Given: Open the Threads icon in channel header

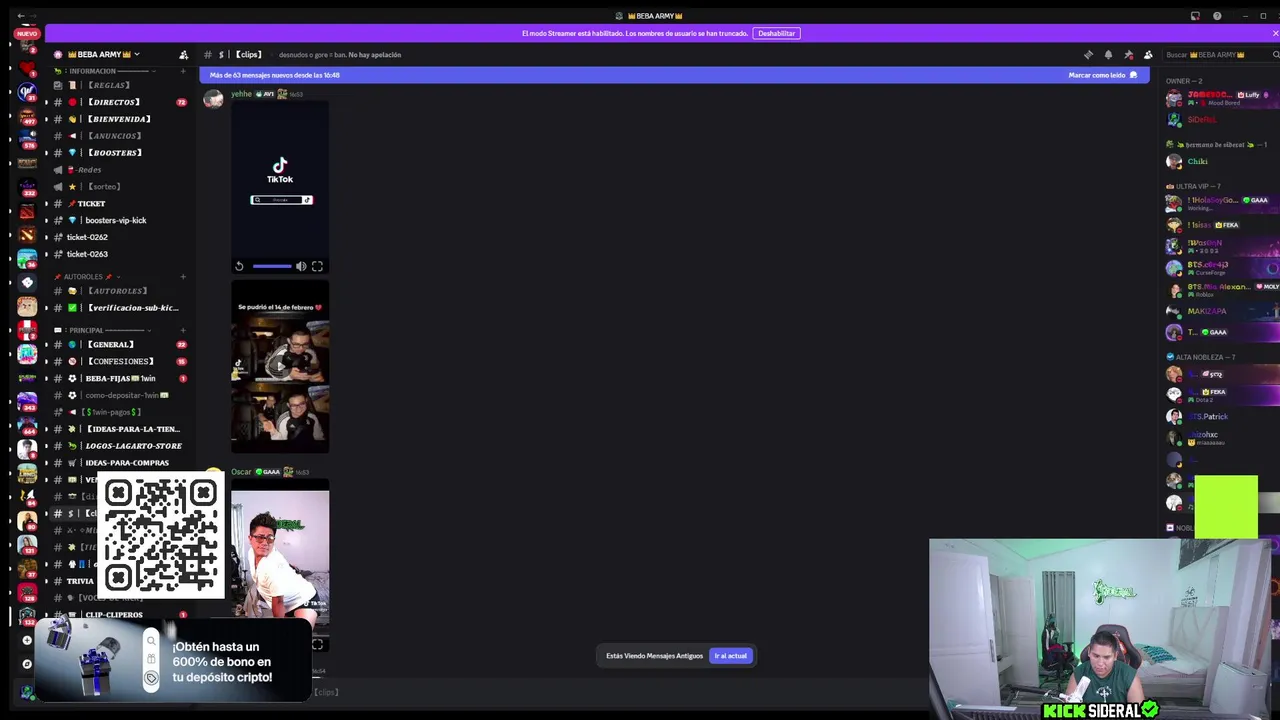Looking at the screenshot, I should 1088,55.
